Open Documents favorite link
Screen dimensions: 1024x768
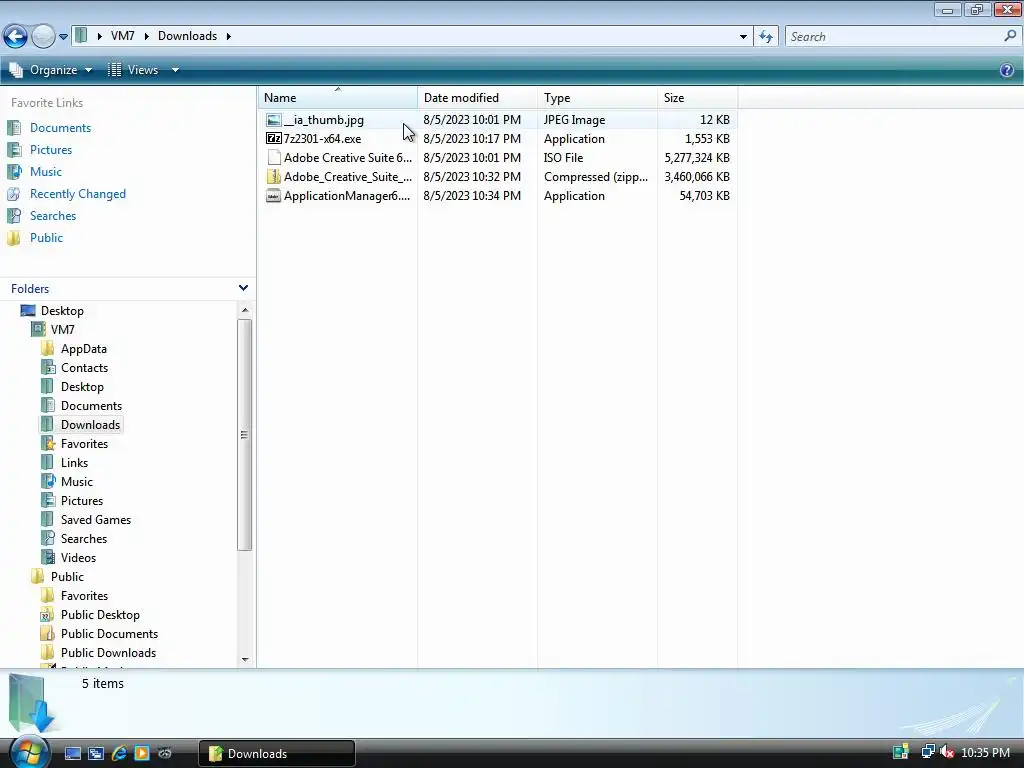coord(60,128)
